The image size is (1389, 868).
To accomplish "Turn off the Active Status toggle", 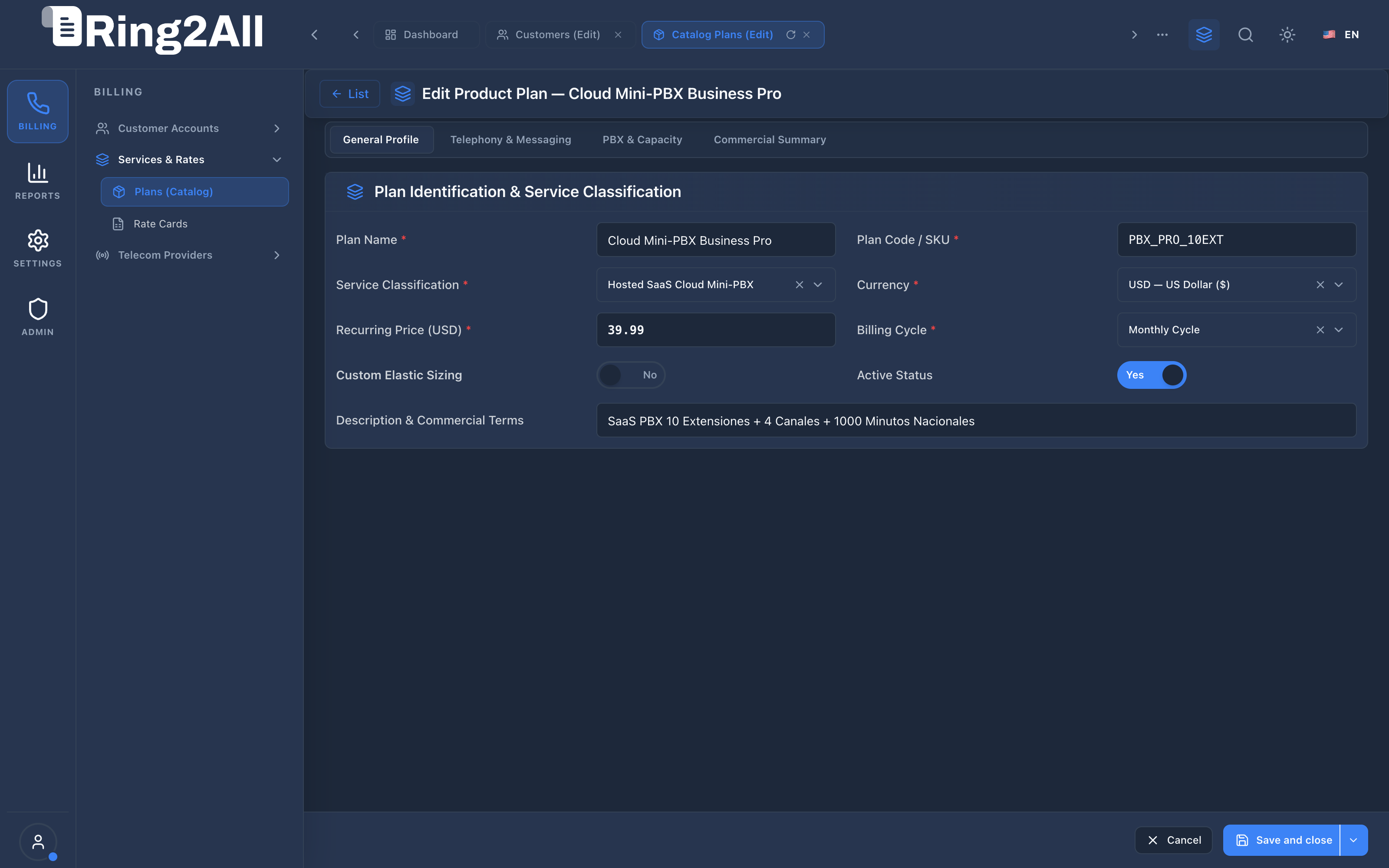I will pyautogui.click(x=1152, y=375).
